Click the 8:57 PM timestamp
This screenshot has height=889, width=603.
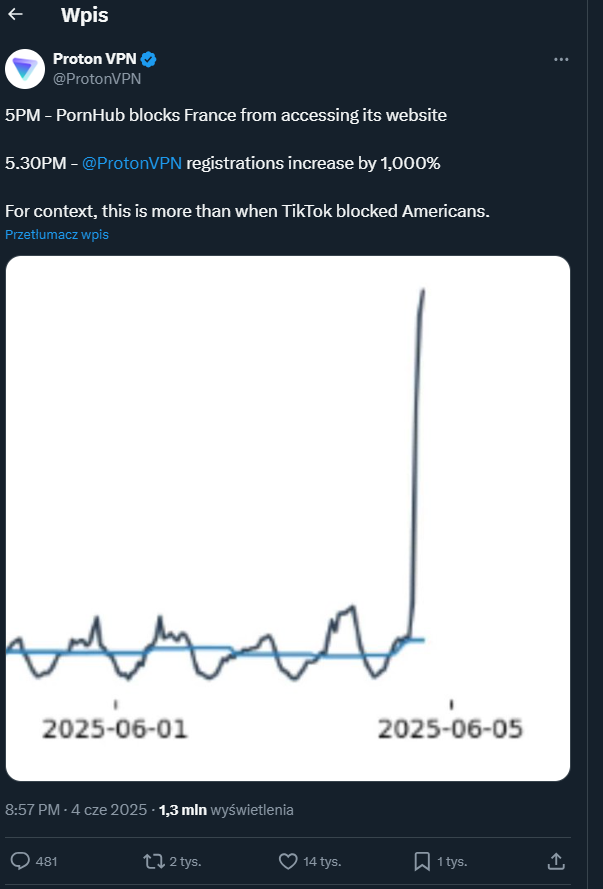[x=32, y=810]
